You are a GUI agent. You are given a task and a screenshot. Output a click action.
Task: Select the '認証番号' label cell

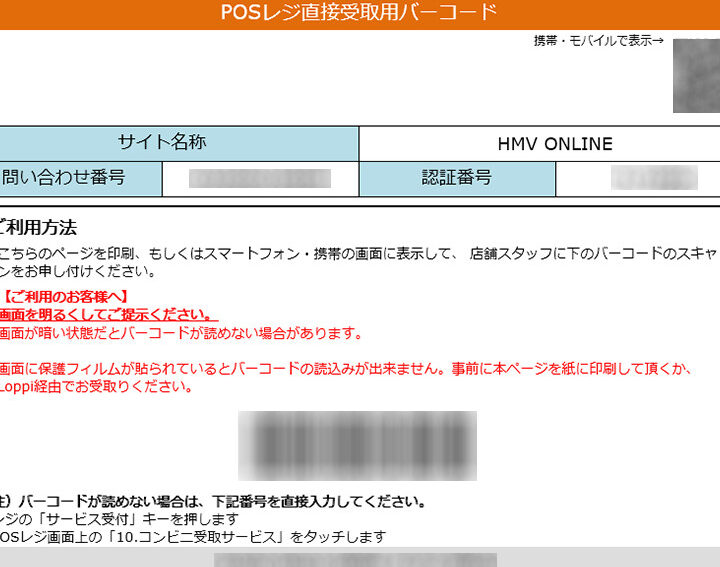tap(457, 179)
